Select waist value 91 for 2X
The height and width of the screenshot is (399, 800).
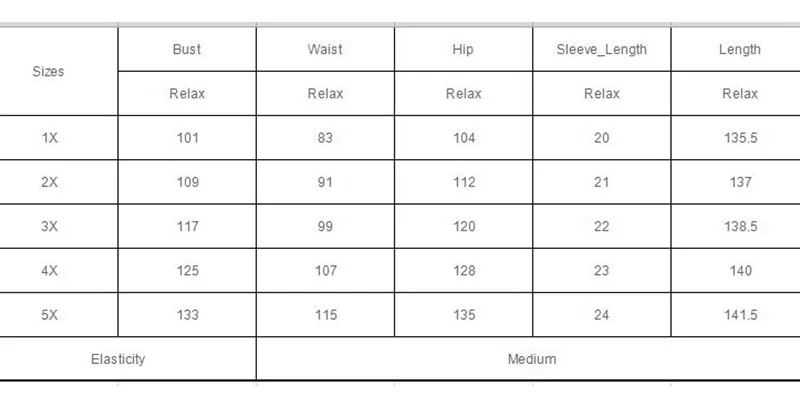click(325, 182)
